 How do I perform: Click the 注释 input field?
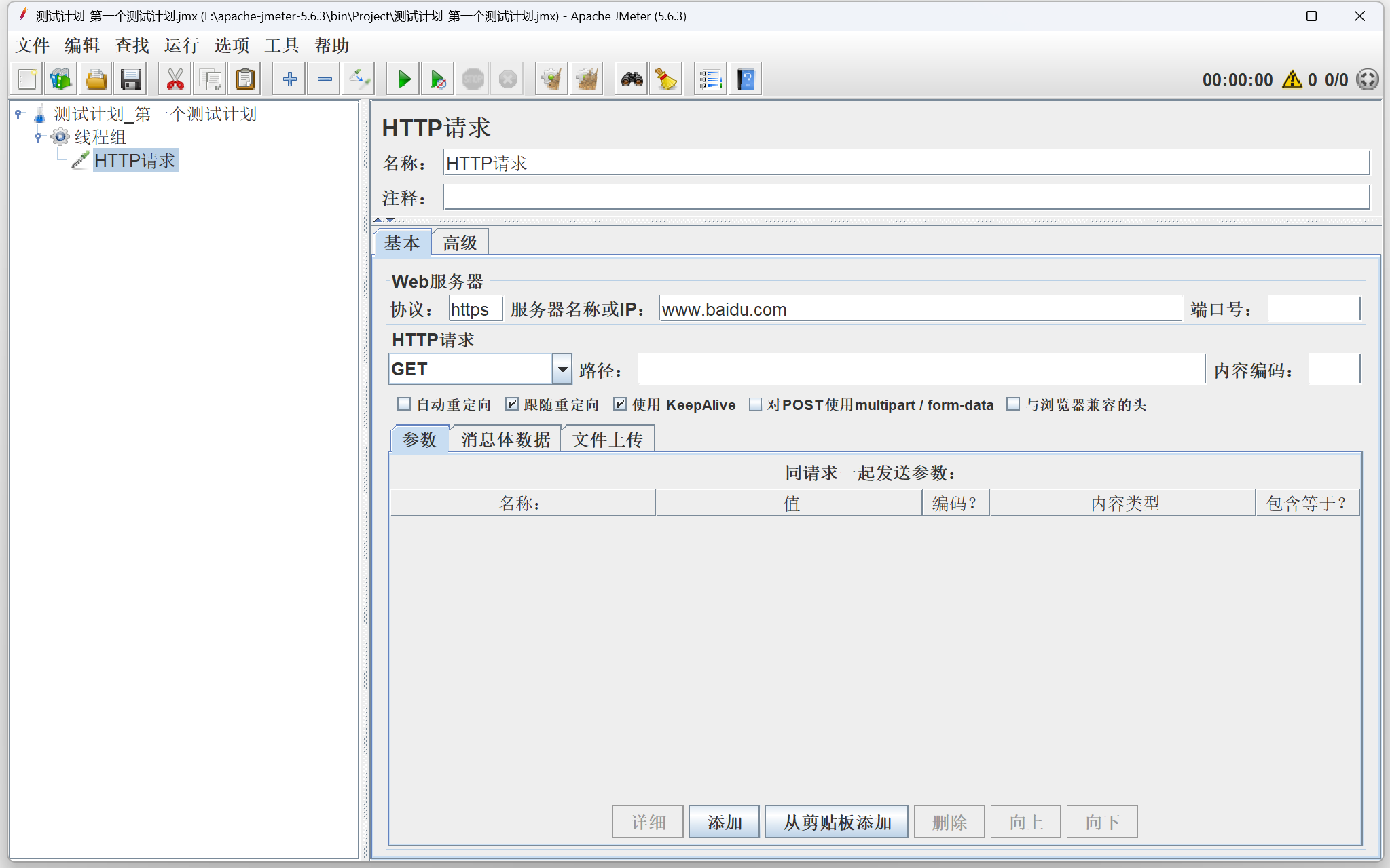click(x=907, y=197)
